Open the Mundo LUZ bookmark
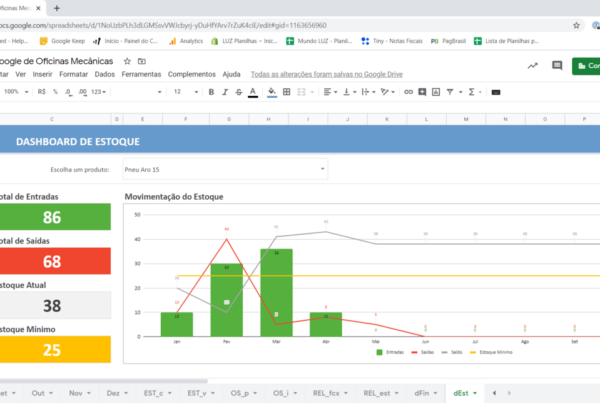 click(319, 41)
